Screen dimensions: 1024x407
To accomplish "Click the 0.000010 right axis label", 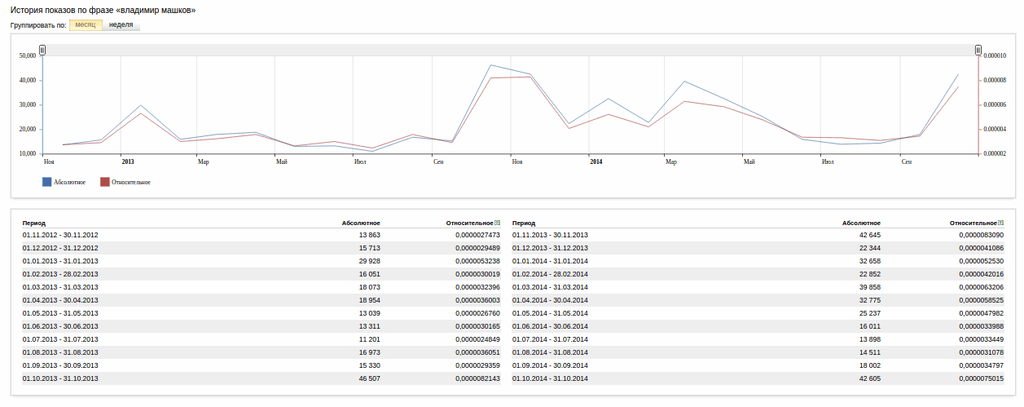I will click(994, 56).
